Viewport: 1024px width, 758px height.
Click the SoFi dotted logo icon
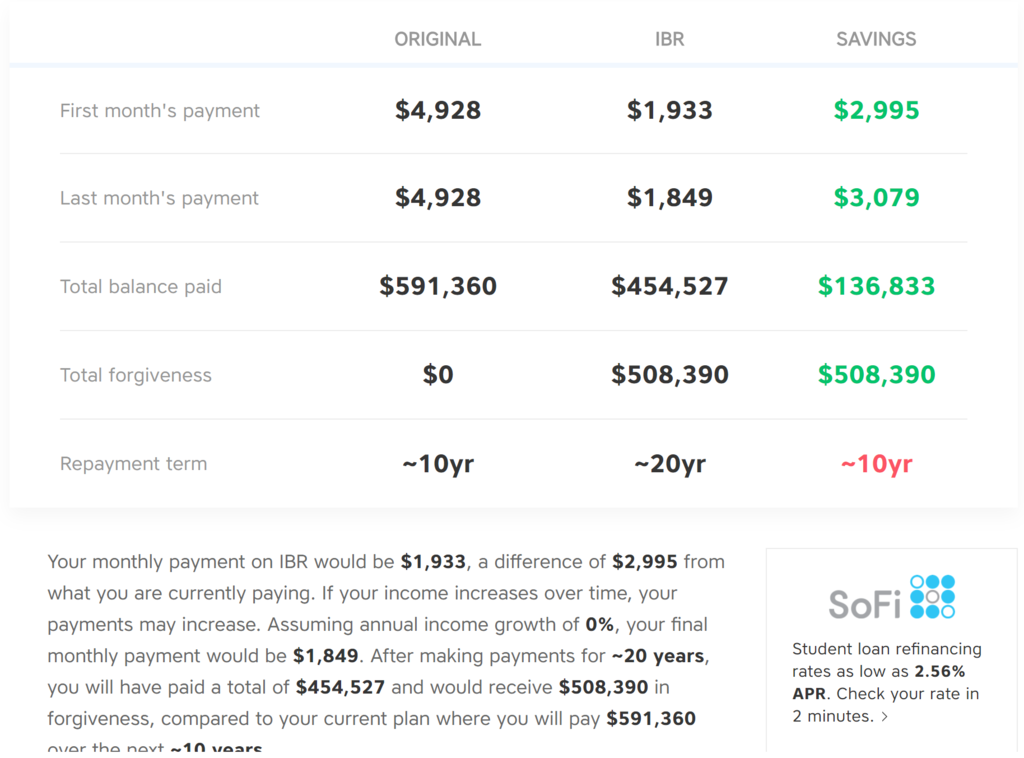coord(932,597)
